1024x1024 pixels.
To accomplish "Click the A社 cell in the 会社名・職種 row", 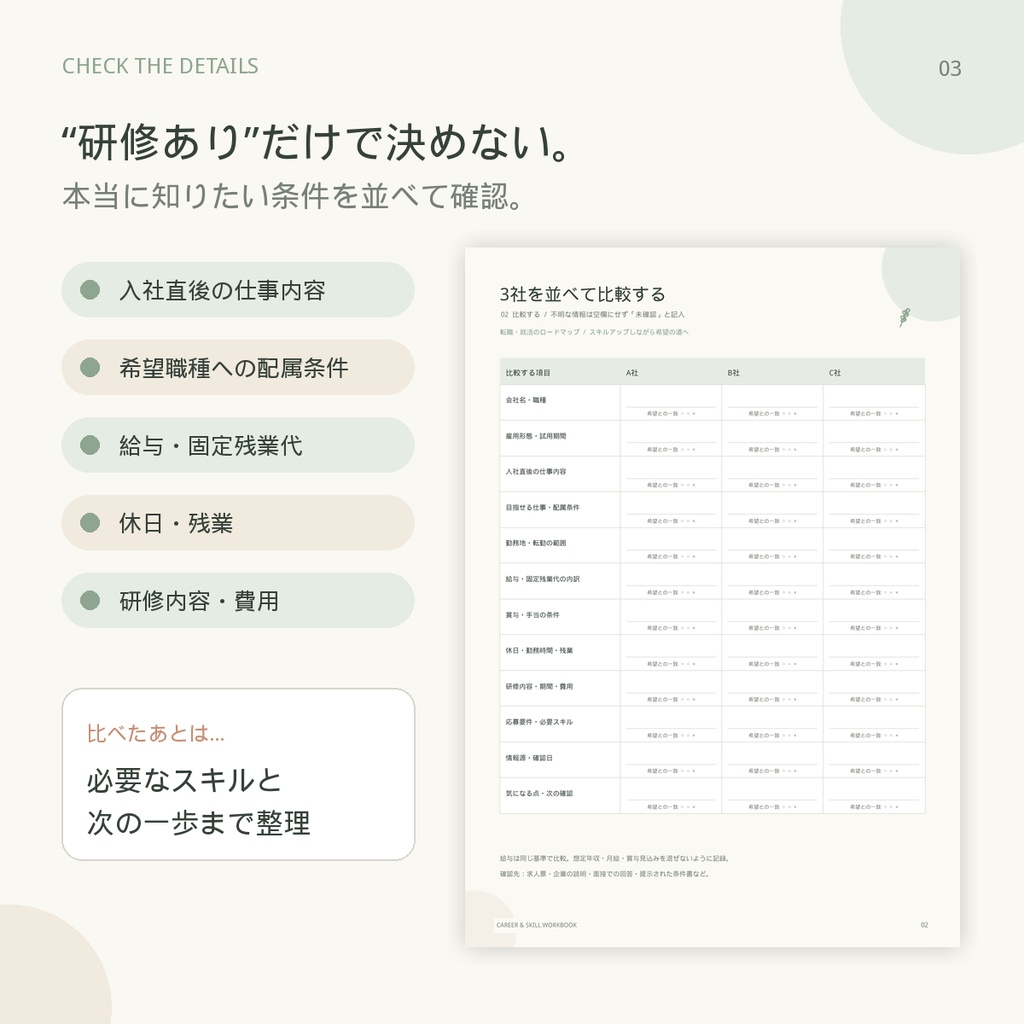I will tap(671, 402).
